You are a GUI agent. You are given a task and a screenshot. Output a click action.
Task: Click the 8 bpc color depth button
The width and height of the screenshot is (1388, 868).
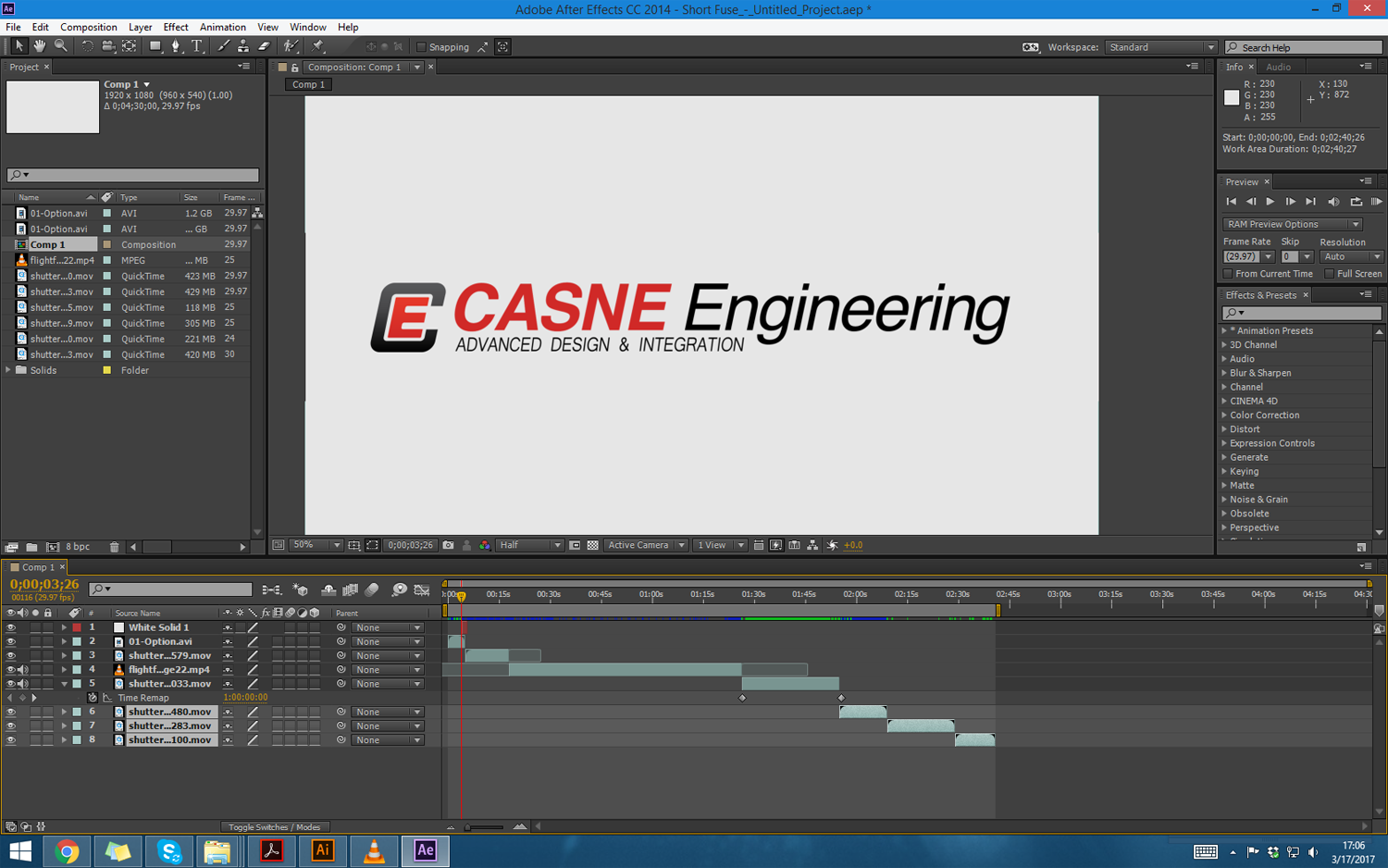tap(78, 547)
